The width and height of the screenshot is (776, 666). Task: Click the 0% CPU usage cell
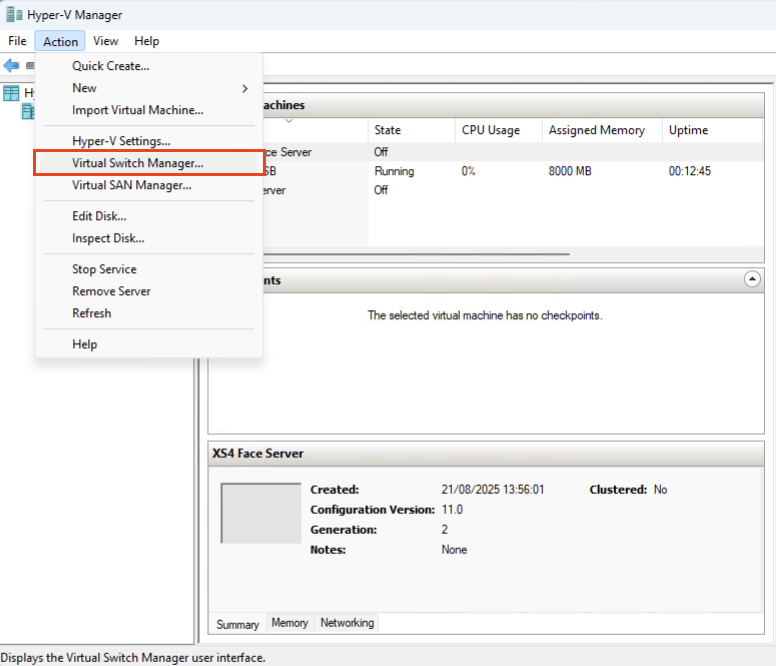point(468,171)
